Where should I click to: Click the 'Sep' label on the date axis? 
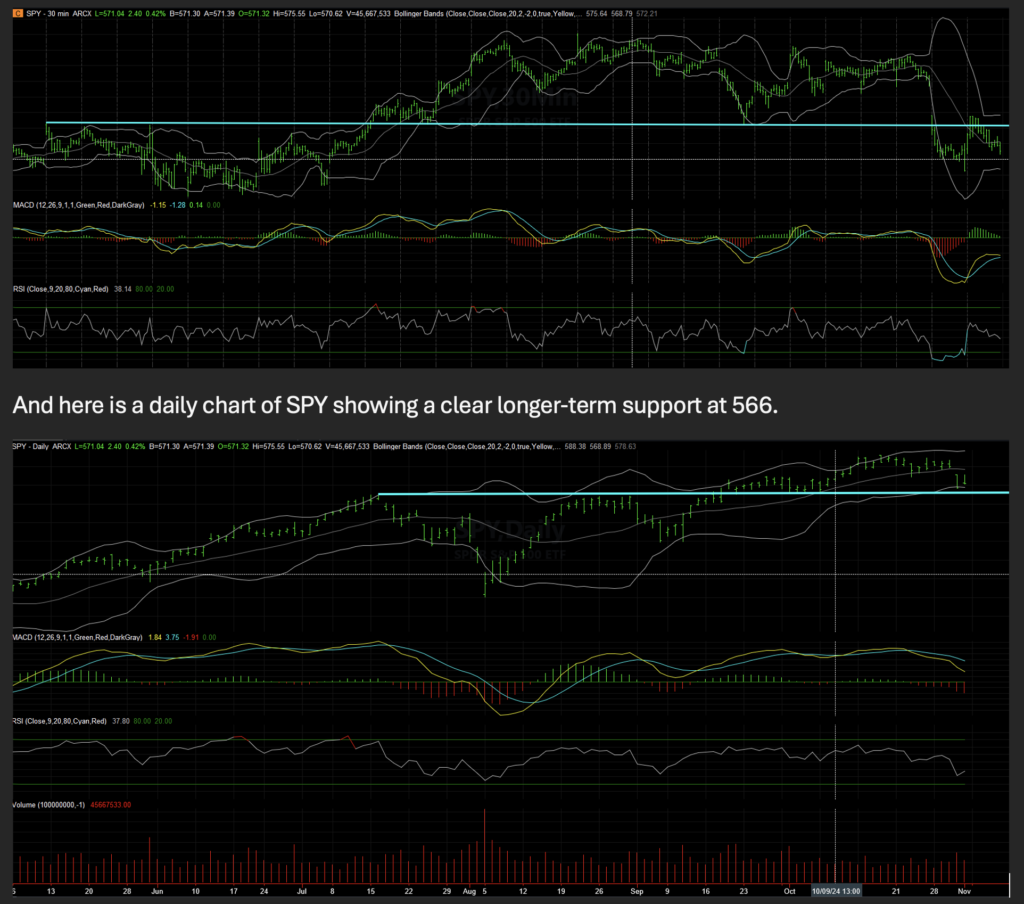coord(637,891)
